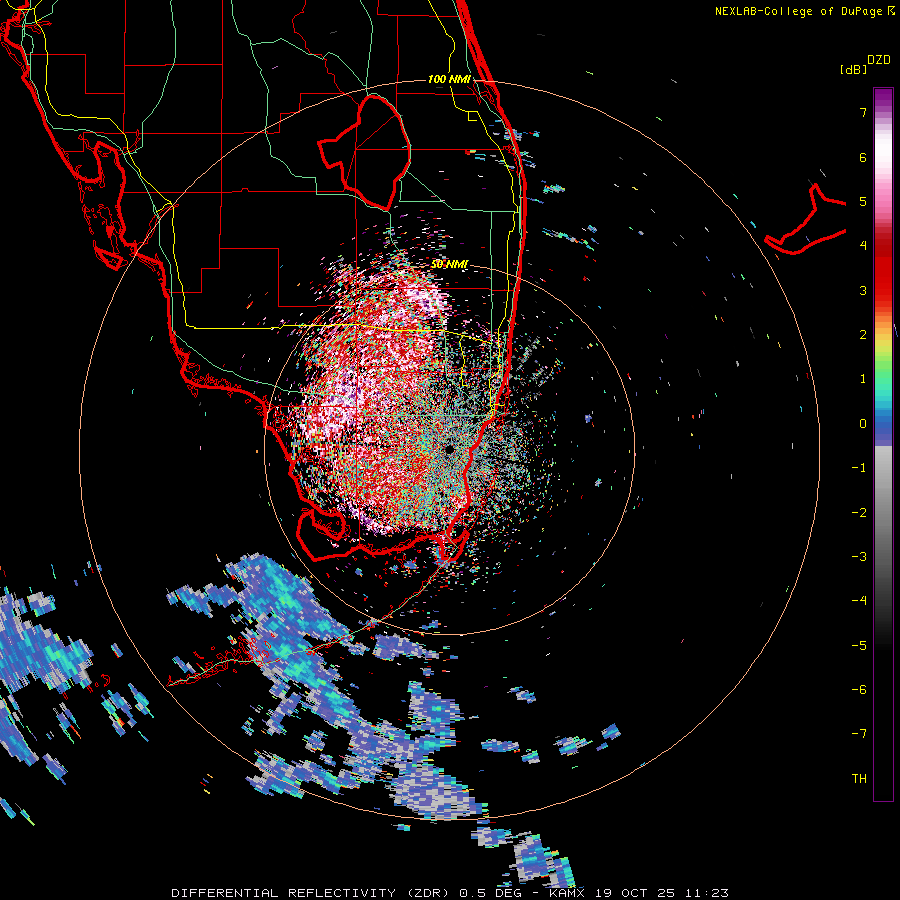900x900 pixels.
Task: Click the 50 NMI range ring label
Action: point(449,265)
